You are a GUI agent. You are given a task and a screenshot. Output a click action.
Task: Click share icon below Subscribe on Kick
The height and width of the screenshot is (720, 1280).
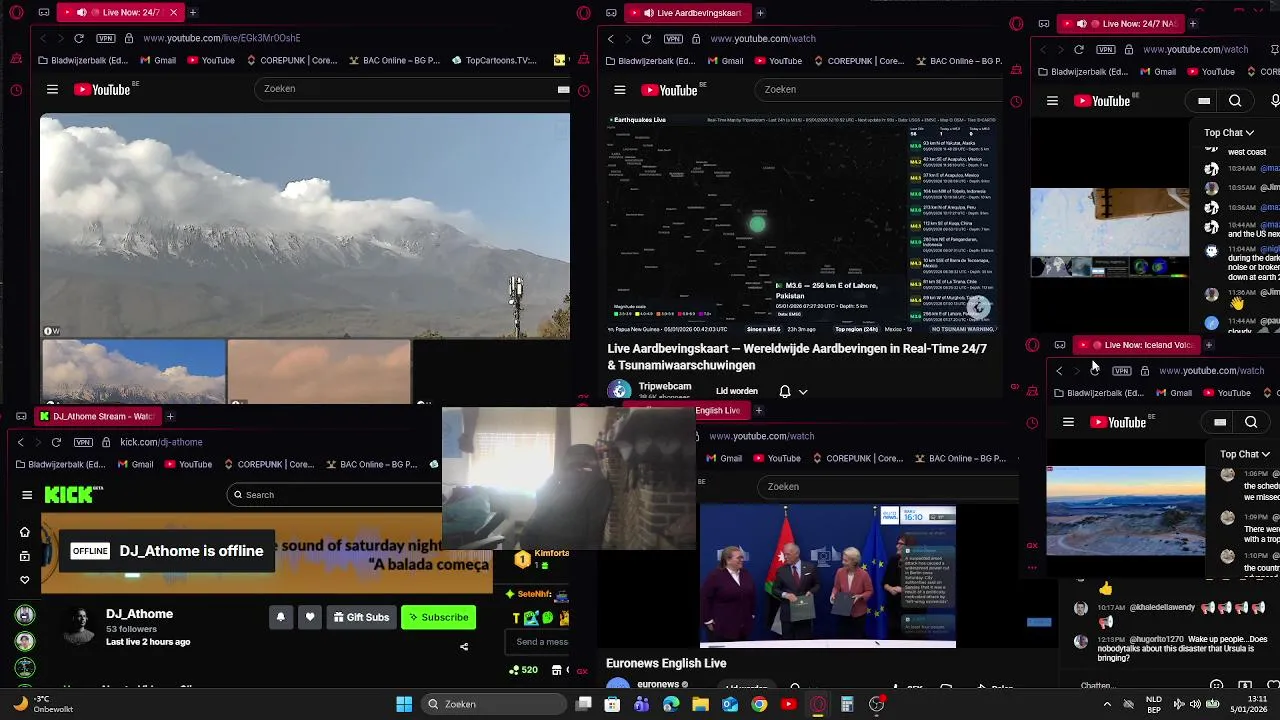(x=464, y=646)
